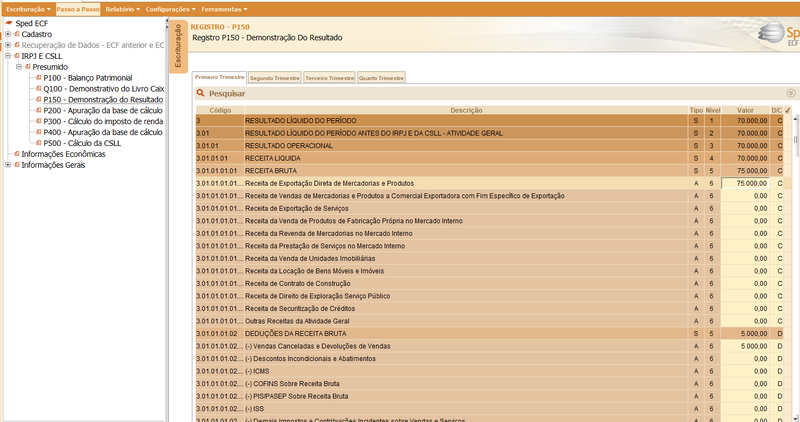Screen dimensions: 800x422
Task: Click the Valor column header
Action: pos(745,110)
